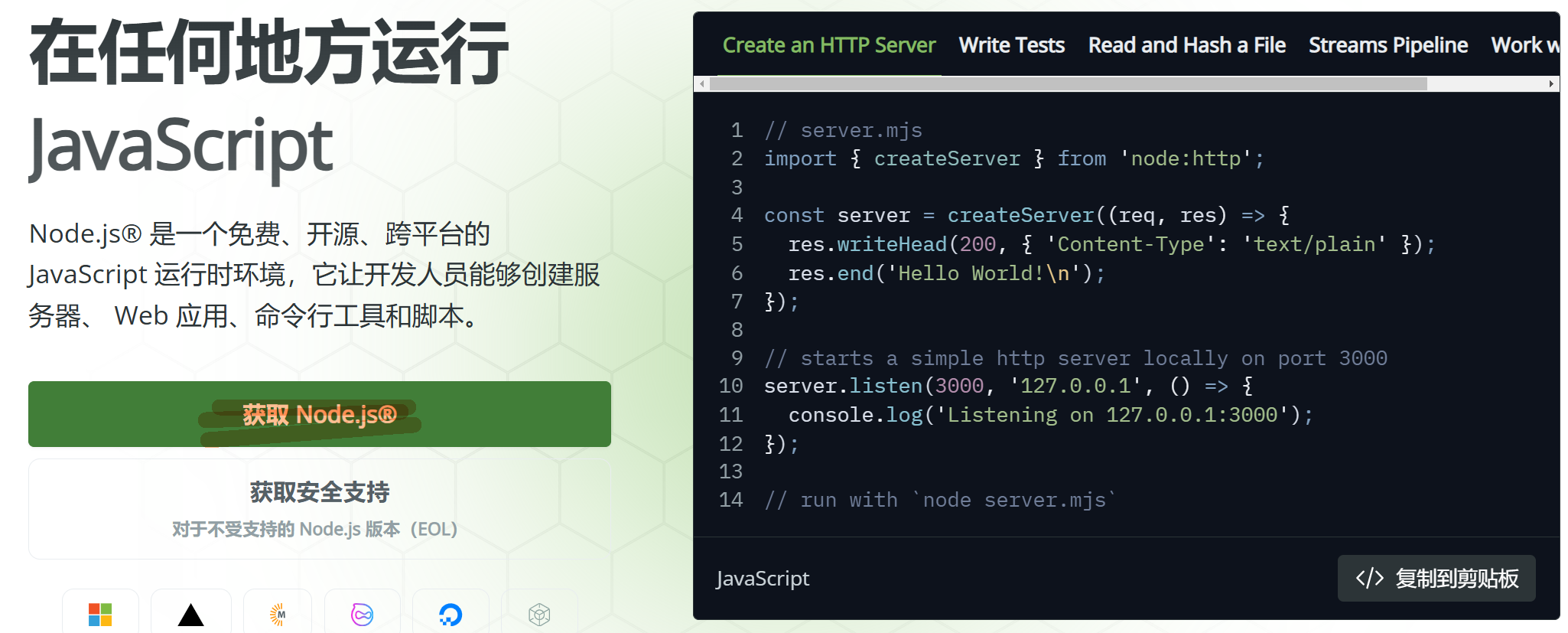Viewport: 1568px width, 633px height.
Task: Click the pink-purple swirl sponsor logo
Action: tap(362, 615)
